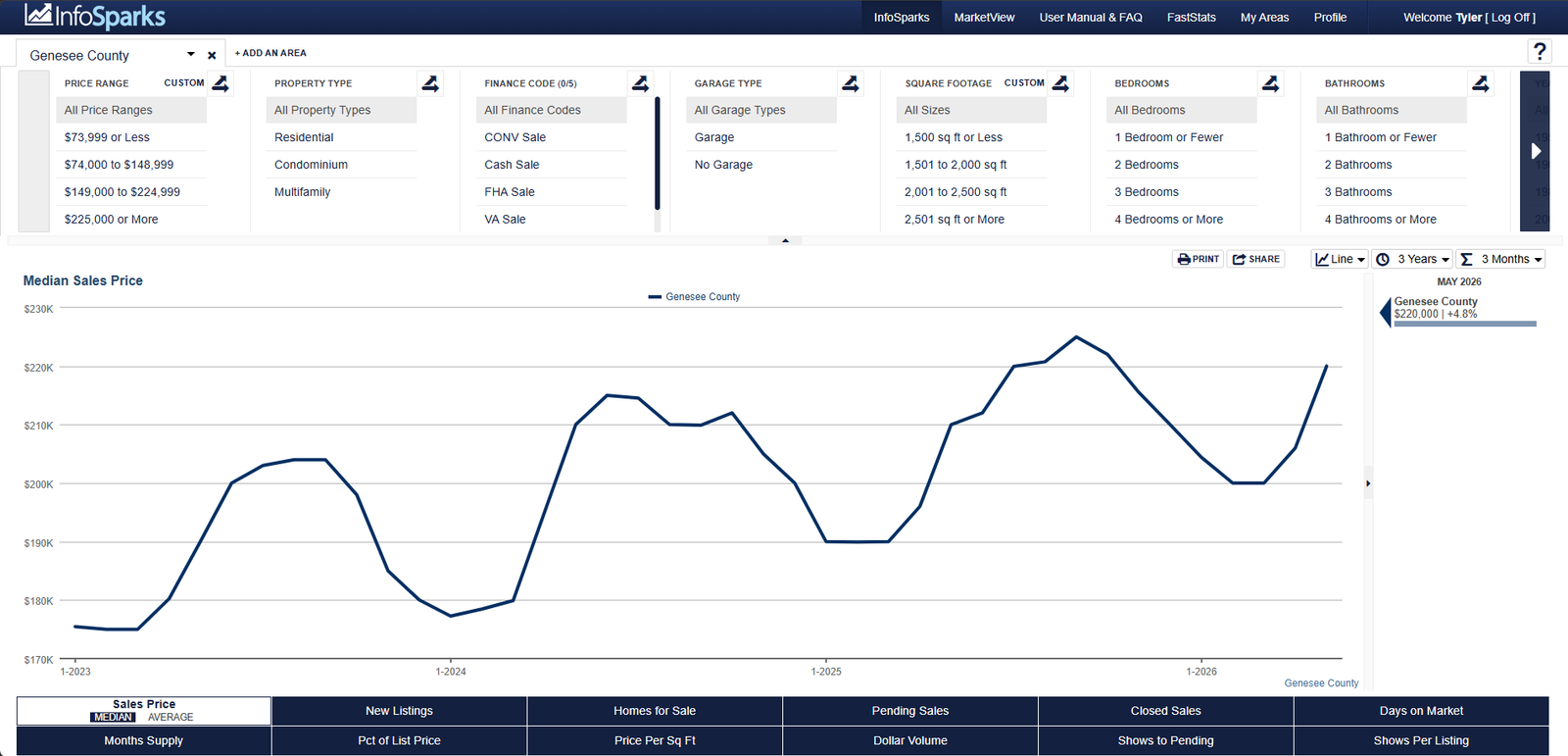Screen dimensions: 1568x756
Task: Toggle the Cash Sale finance code
Action: [552, 165]
